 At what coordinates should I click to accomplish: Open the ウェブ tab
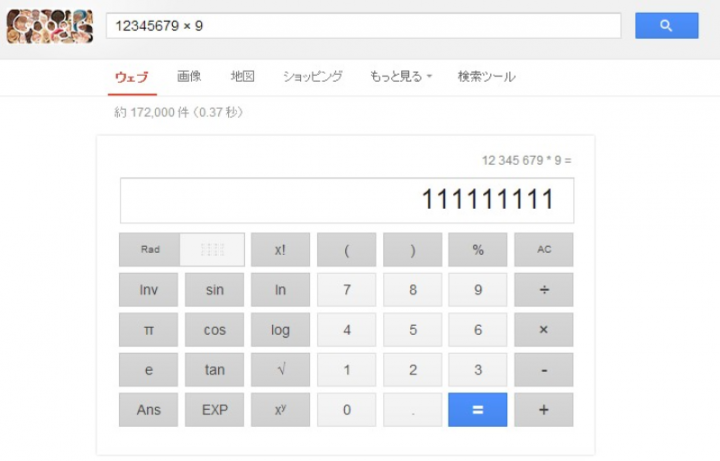[x=132, y=77]
